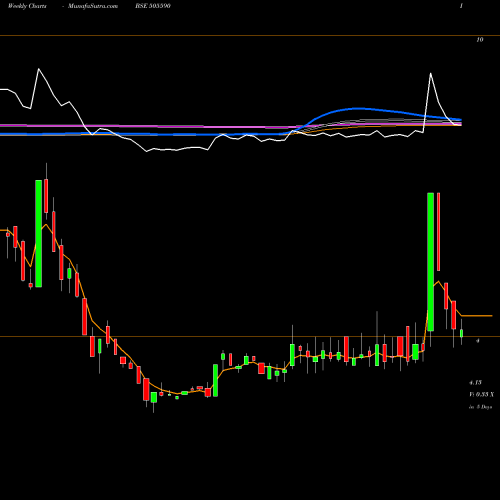Click the '10' price axis label
Screen dimensions: 500x500
click(479, 40)
